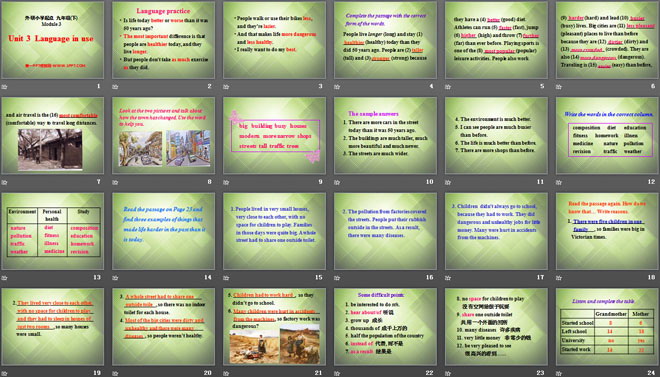Click the animation star icon below slide 11
Viewport: 660px width, 377px height.
(448, 183)
